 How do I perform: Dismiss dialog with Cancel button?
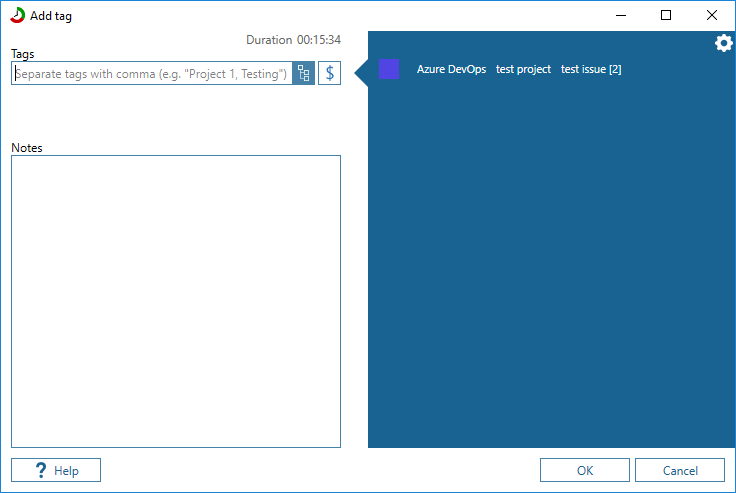tap(680, 470)
